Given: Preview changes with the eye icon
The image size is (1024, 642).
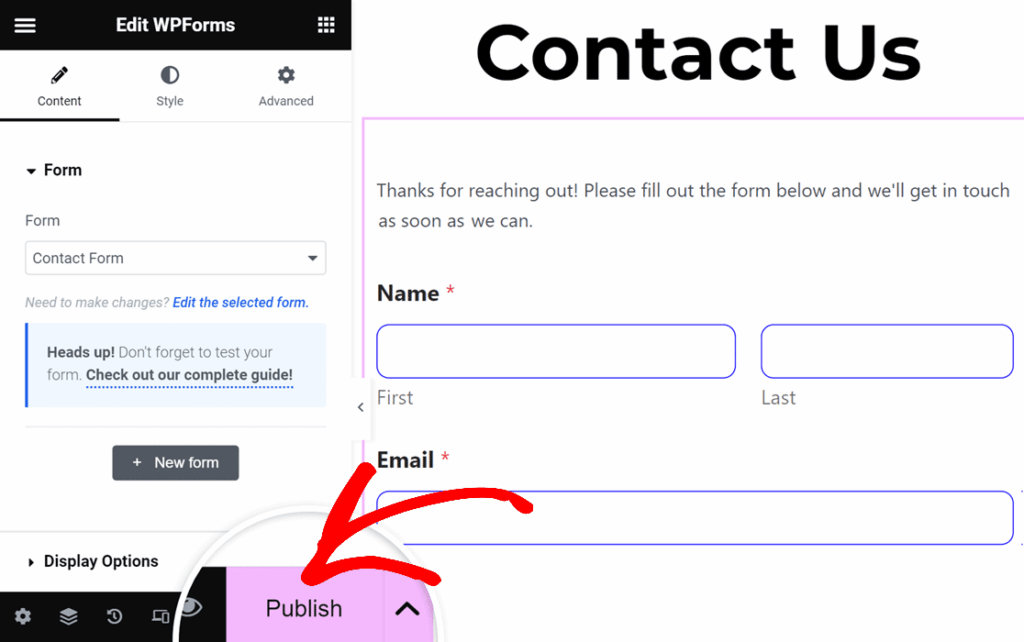Looking at the screenshot, I should coord(193,610).
